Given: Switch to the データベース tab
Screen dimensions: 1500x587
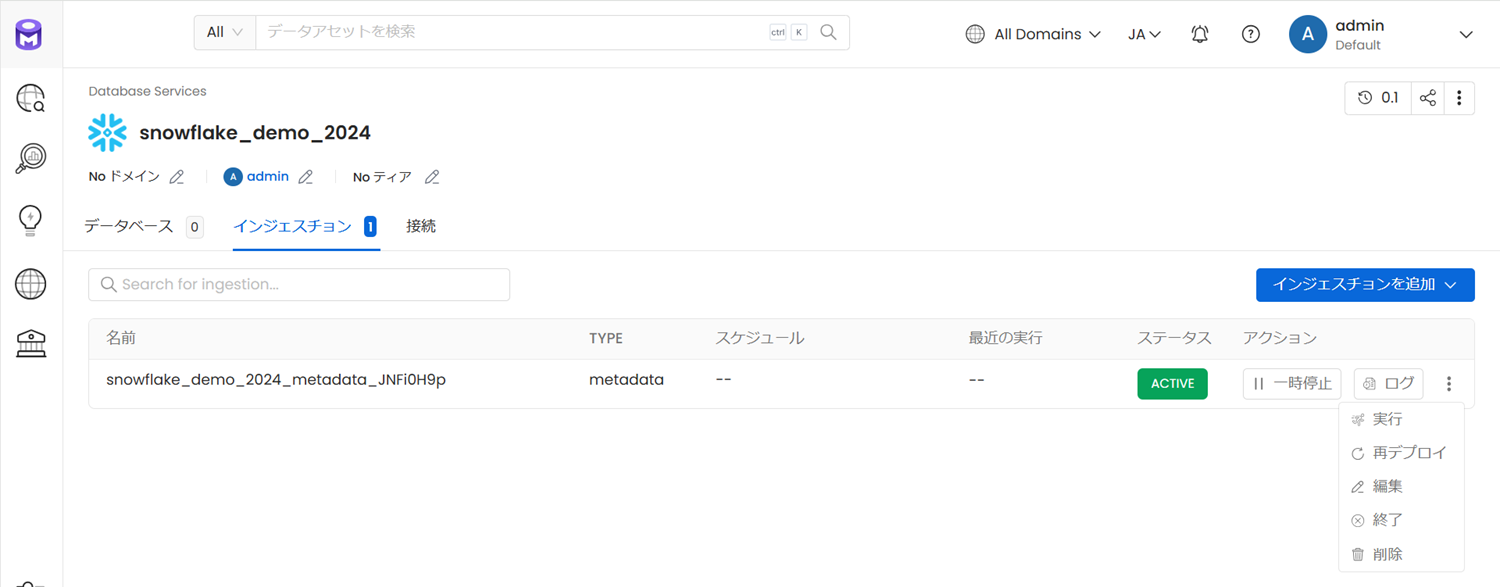Looking at the screenshot, I should coord(143,227).
